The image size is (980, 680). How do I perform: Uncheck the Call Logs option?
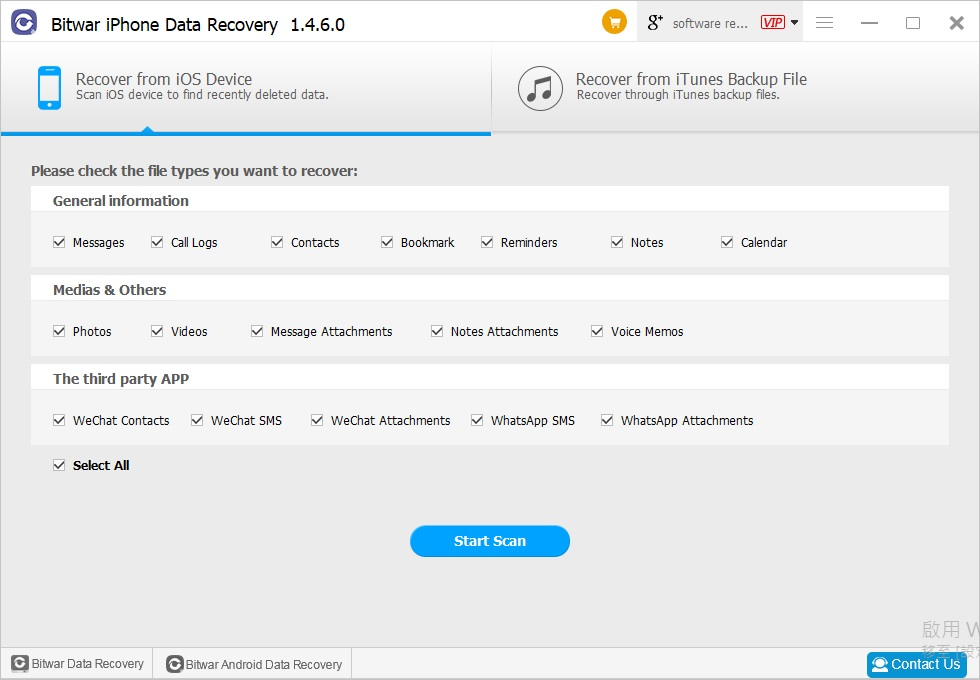157,242
